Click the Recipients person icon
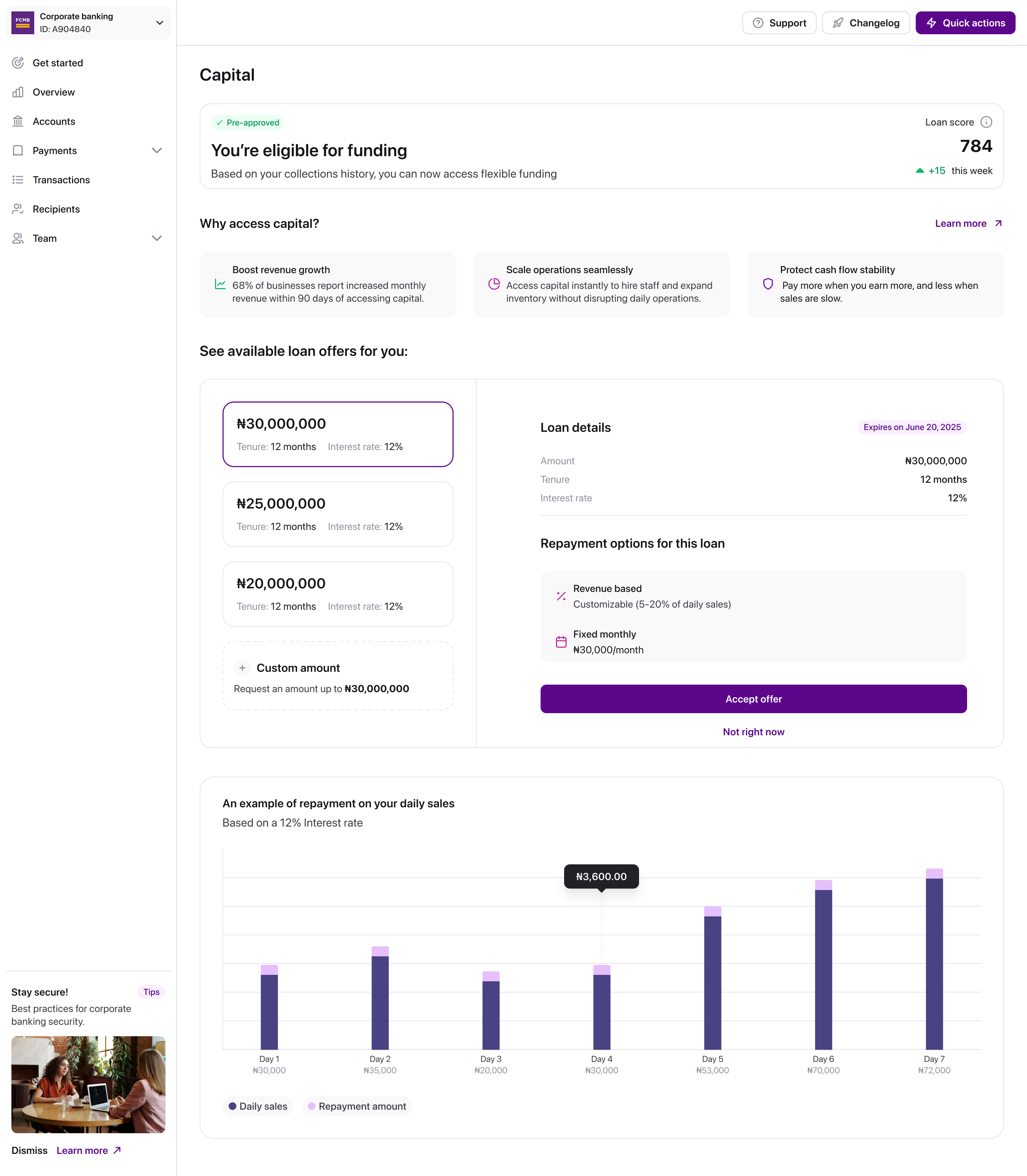The height and width of the screenshot is (1176, 1027). click(x=18, y=209)
